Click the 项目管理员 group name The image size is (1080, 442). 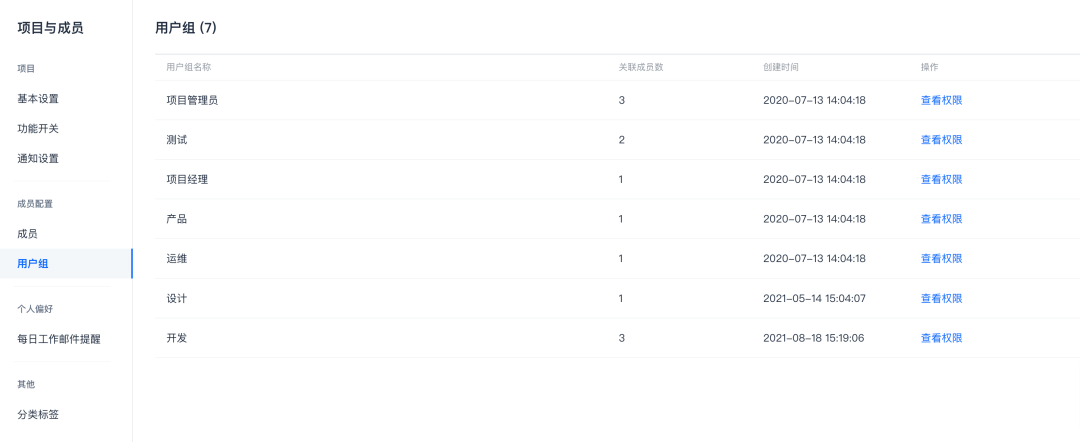pos(192,100)
